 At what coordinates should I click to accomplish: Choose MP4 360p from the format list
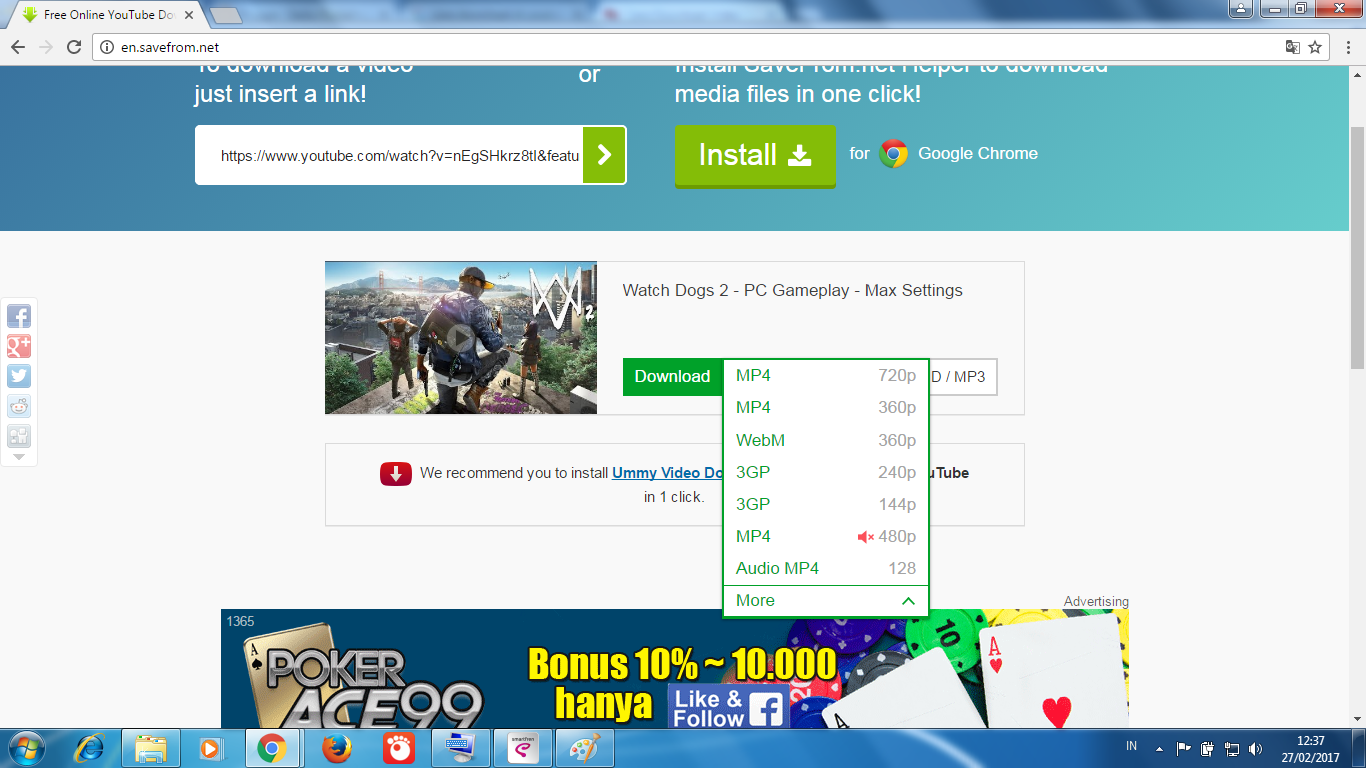click(826, 408)
